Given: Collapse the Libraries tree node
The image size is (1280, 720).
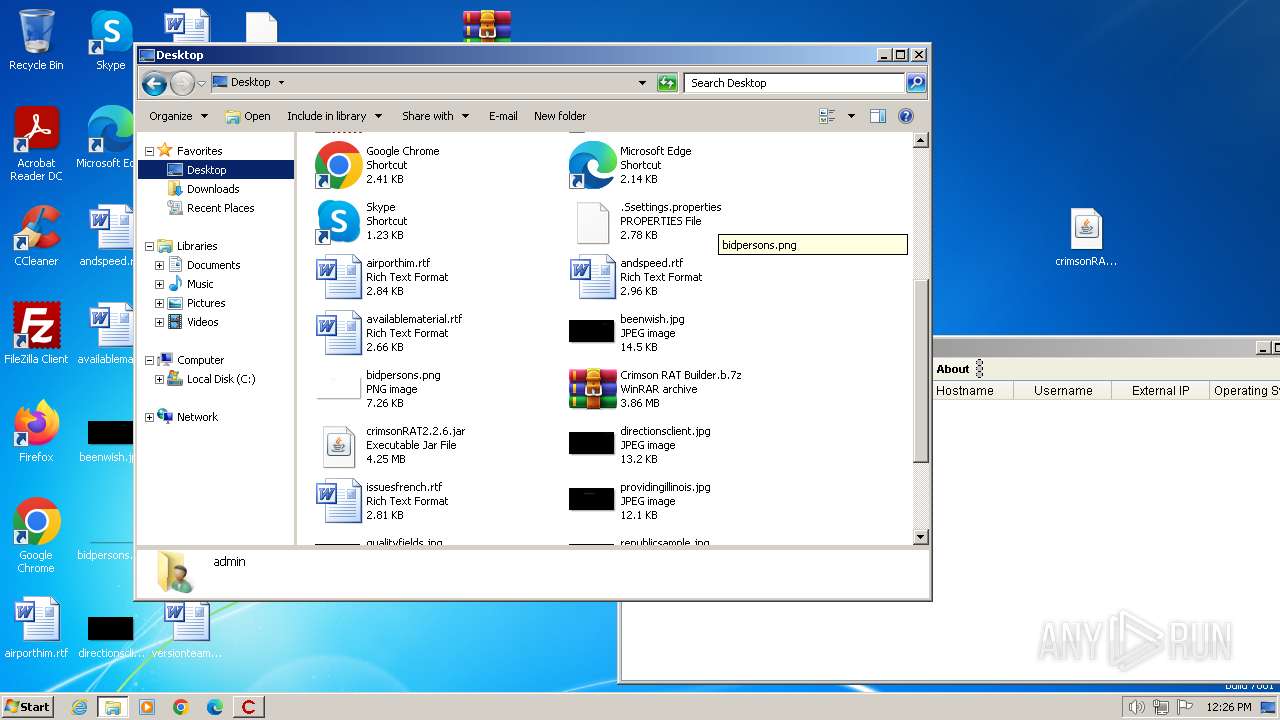Looking at the screenshot, I should [x=149, y=246].
